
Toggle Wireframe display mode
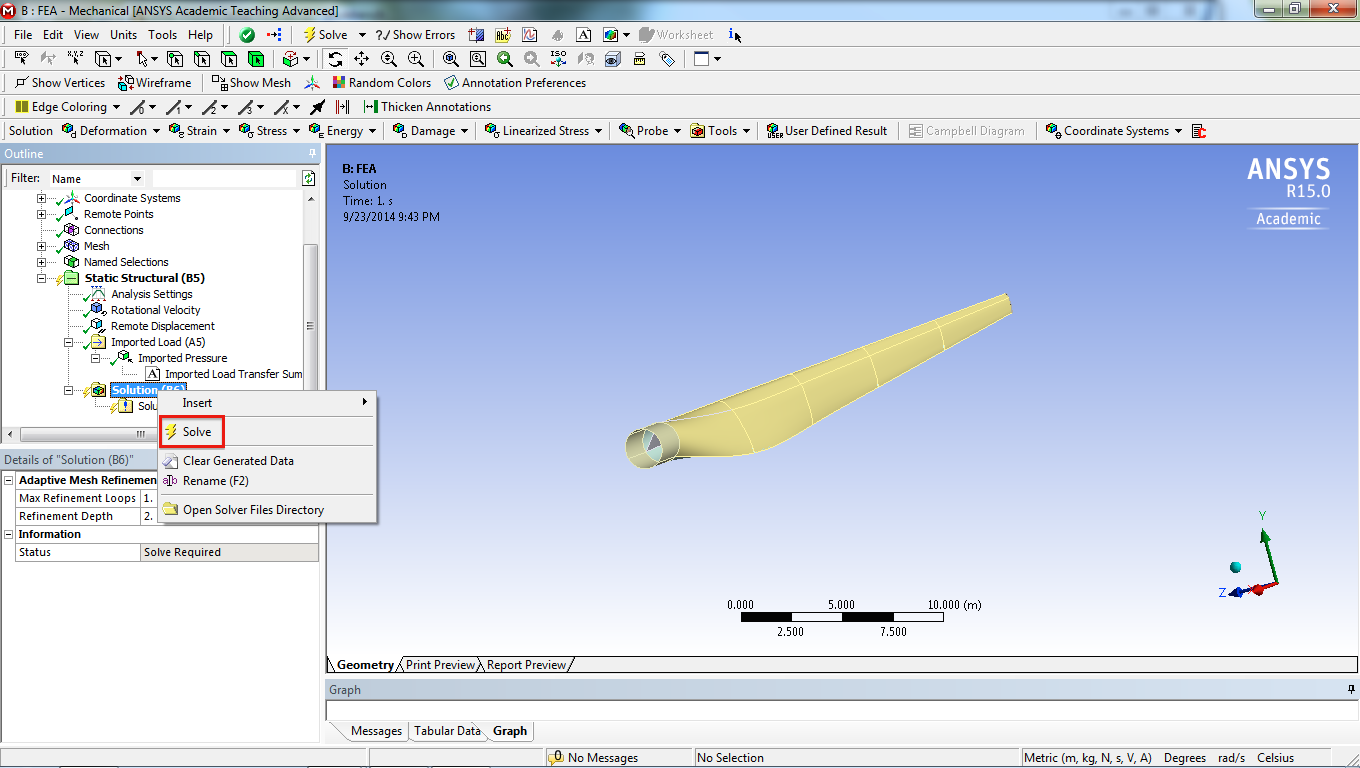click(x=155, y=83)
